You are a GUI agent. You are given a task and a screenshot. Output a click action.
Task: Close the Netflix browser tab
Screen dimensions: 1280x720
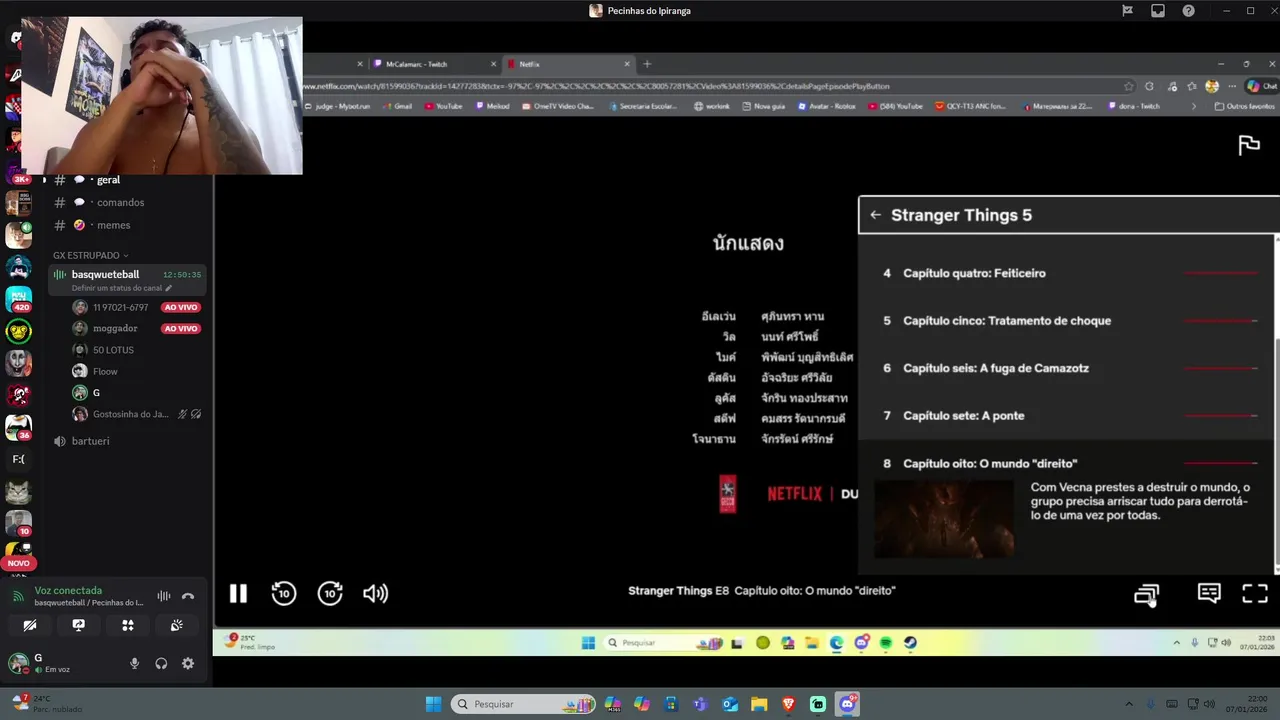coord(627,64)
